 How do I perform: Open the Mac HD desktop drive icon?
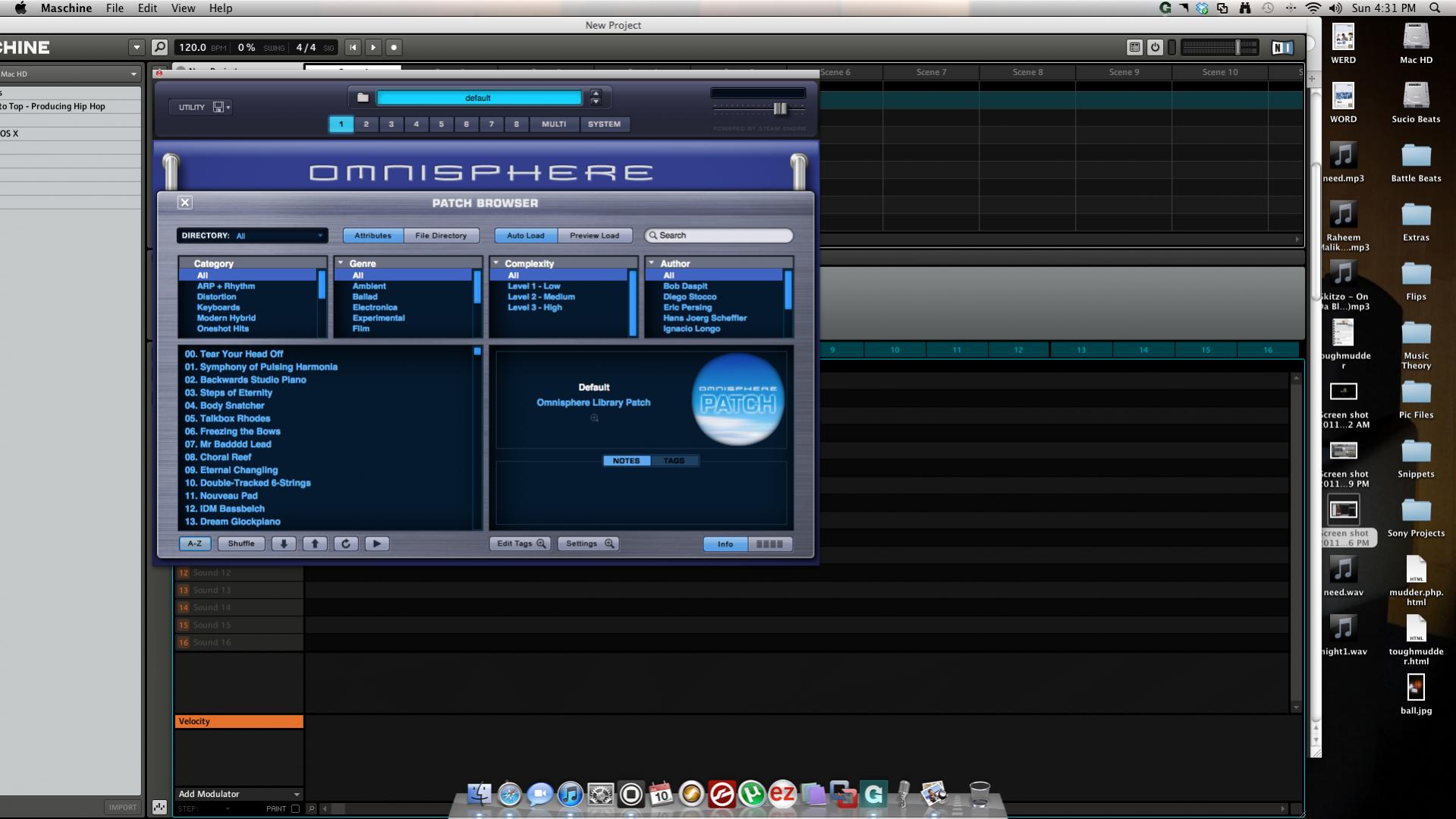(x=1416, y=38)
